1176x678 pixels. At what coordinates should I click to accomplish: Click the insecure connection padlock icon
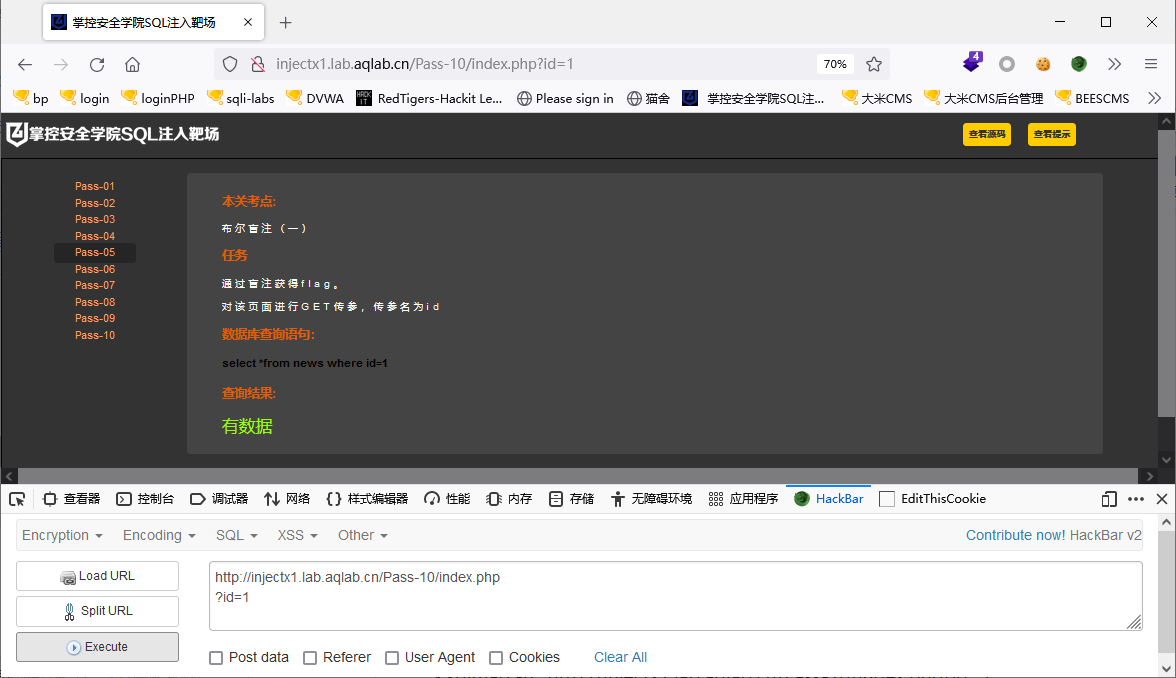(x=258, y=64)
